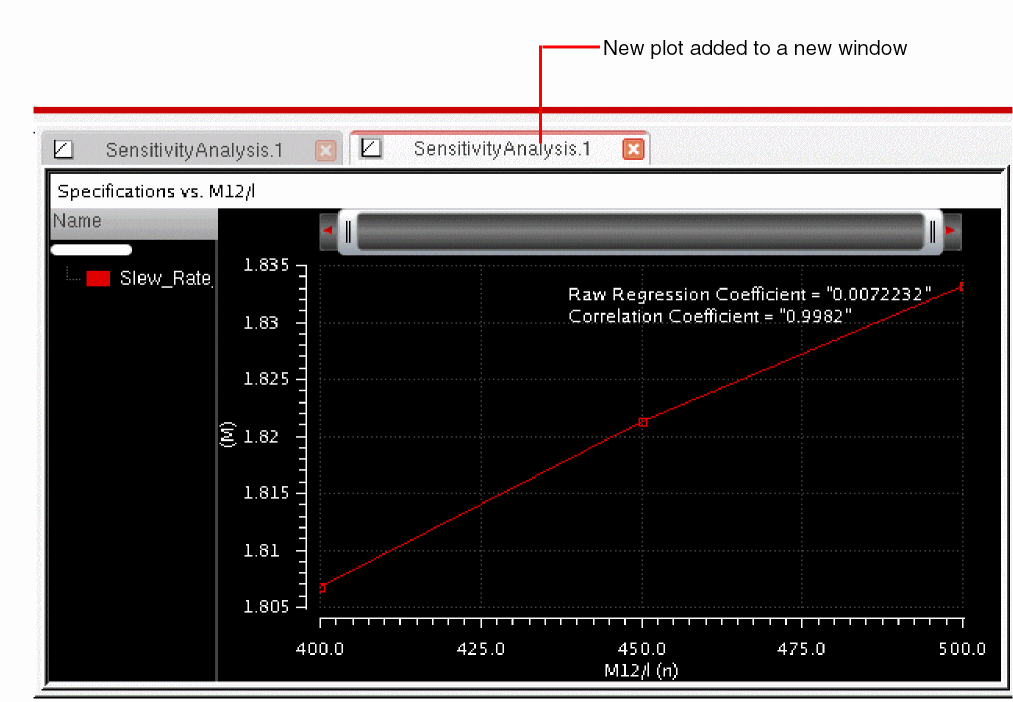Select the data point at 450.0
Screen dimensions: 1013x702
643,422
